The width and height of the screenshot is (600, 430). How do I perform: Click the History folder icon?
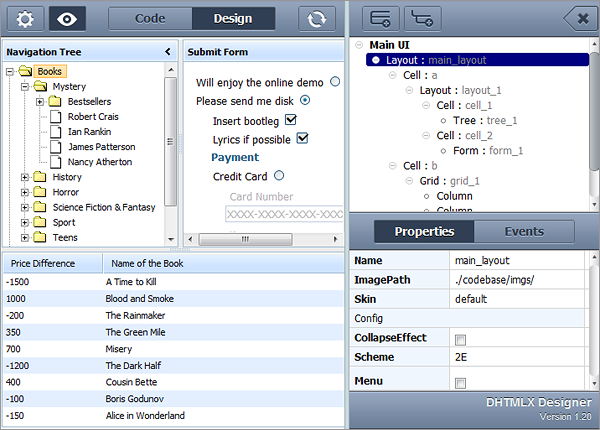pos(40,177)
